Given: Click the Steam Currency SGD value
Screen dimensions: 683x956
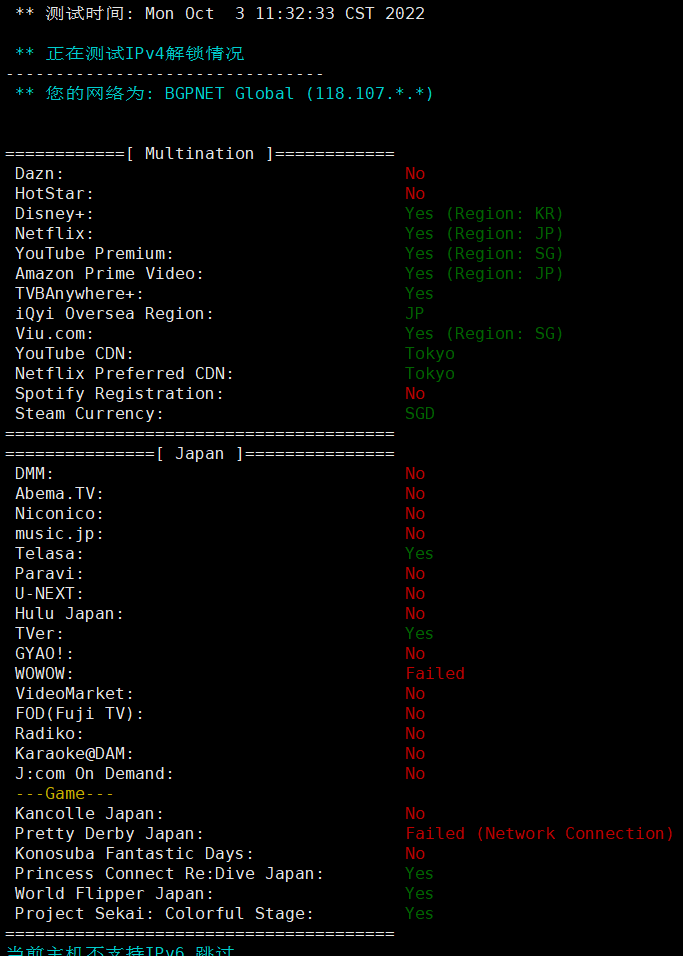Looking at the screenshot, I should [420, 414].
